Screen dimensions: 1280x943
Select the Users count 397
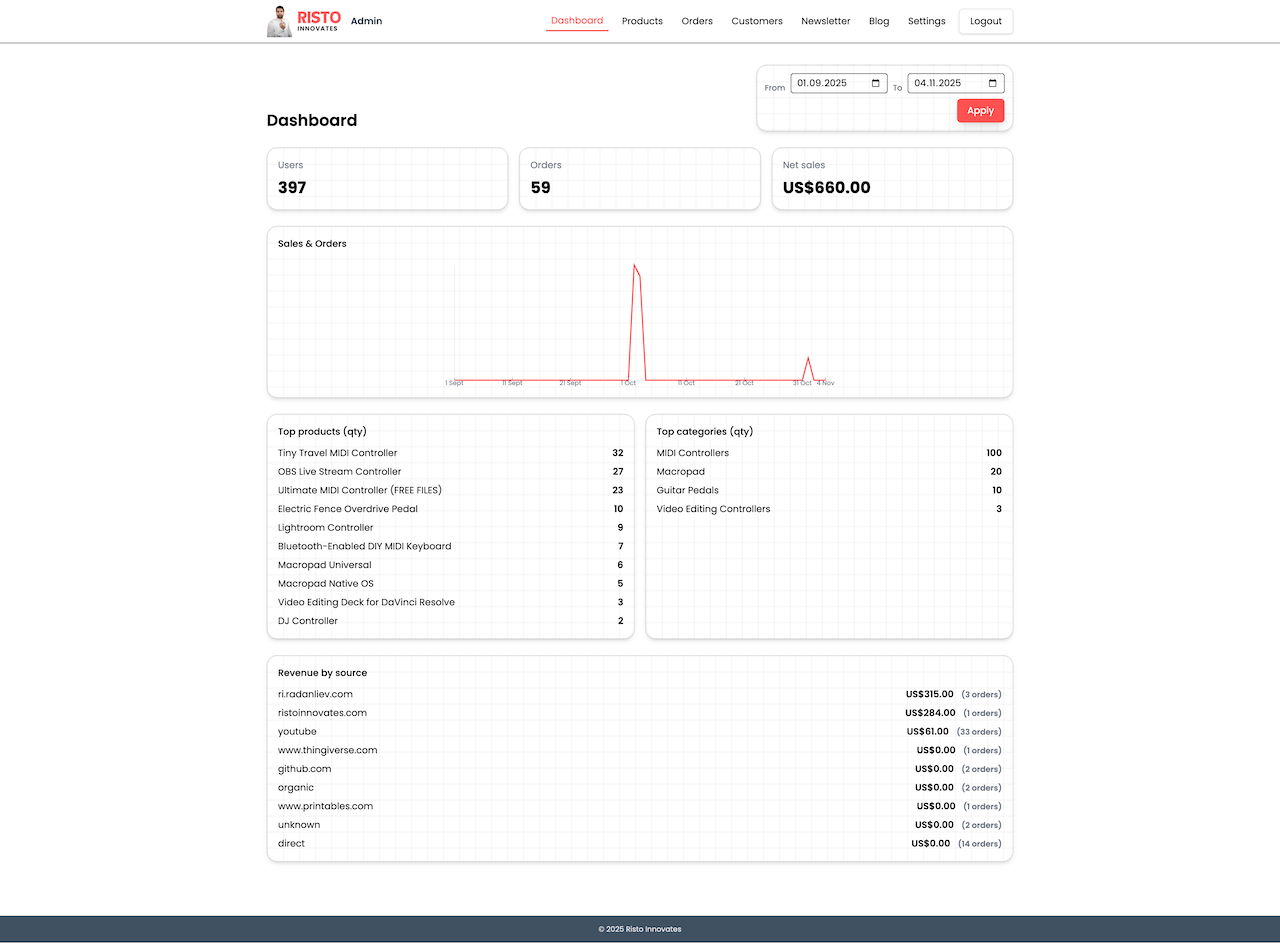point(292,188)
